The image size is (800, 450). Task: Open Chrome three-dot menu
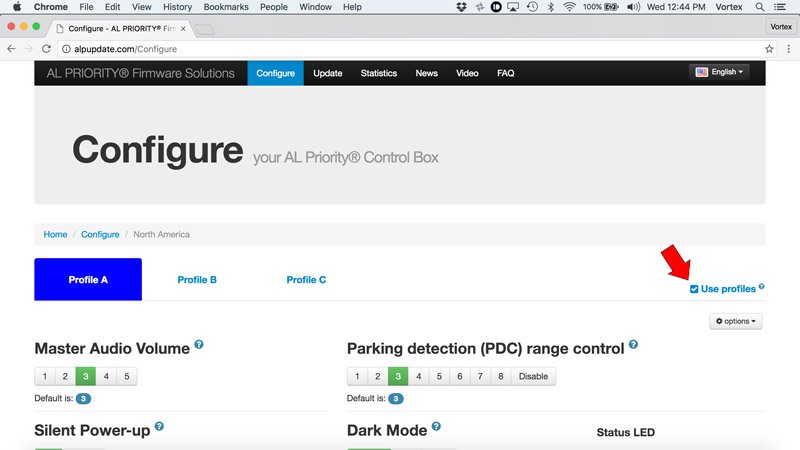tap(789, 49)
